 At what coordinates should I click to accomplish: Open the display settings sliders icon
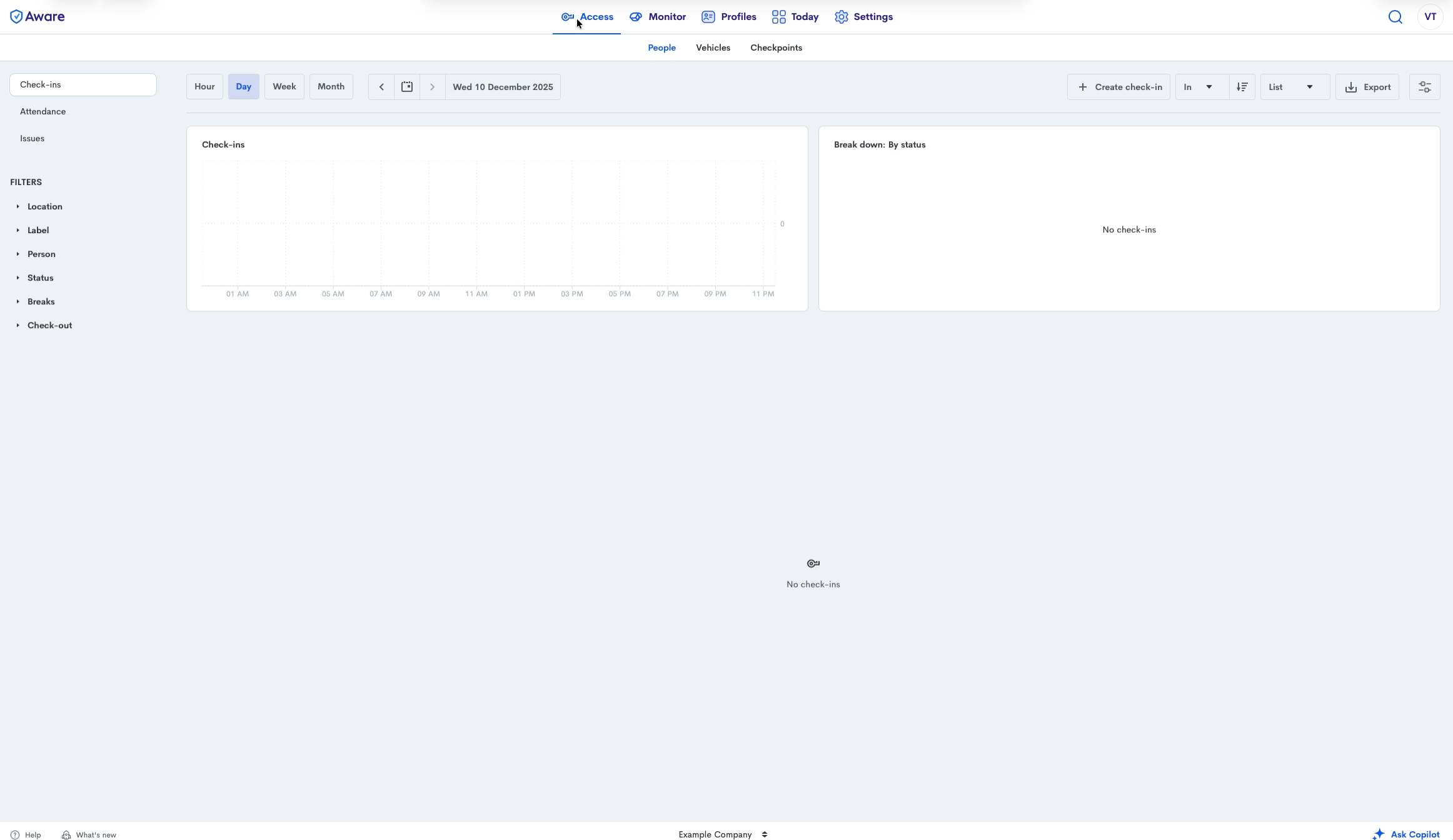tap(1424, 87)
